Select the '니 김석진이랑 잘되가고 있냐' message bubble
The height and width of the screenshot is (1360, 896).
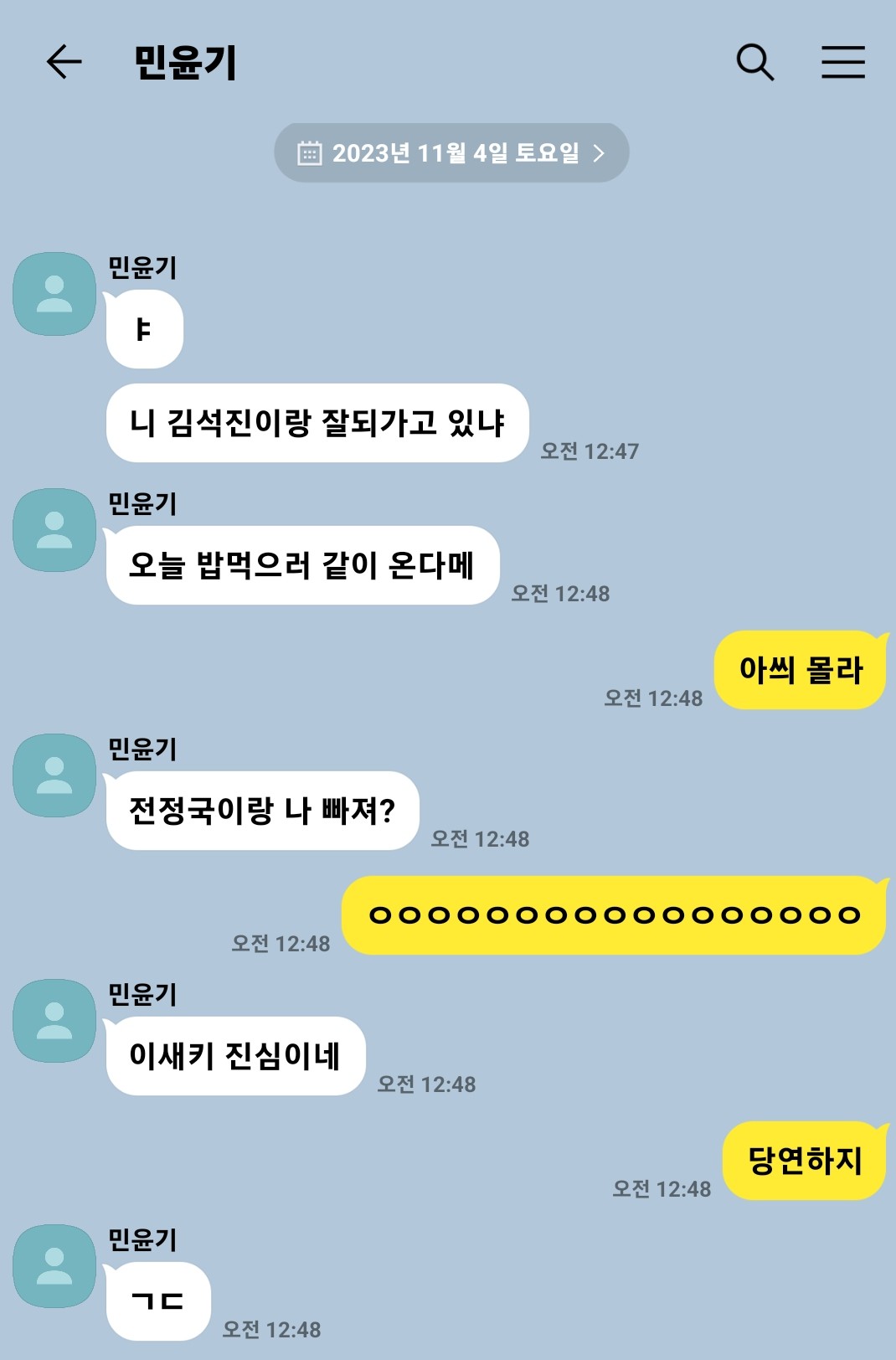(317, 423)
